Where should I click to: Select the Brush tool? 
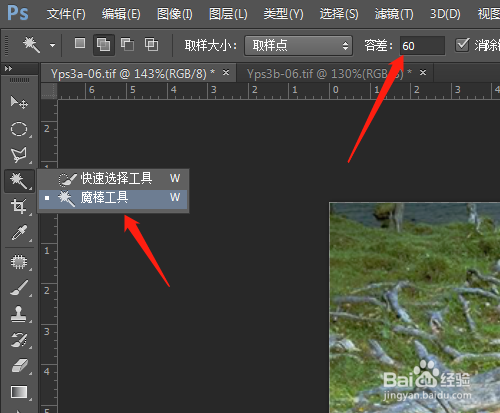(x=19, y=288)
